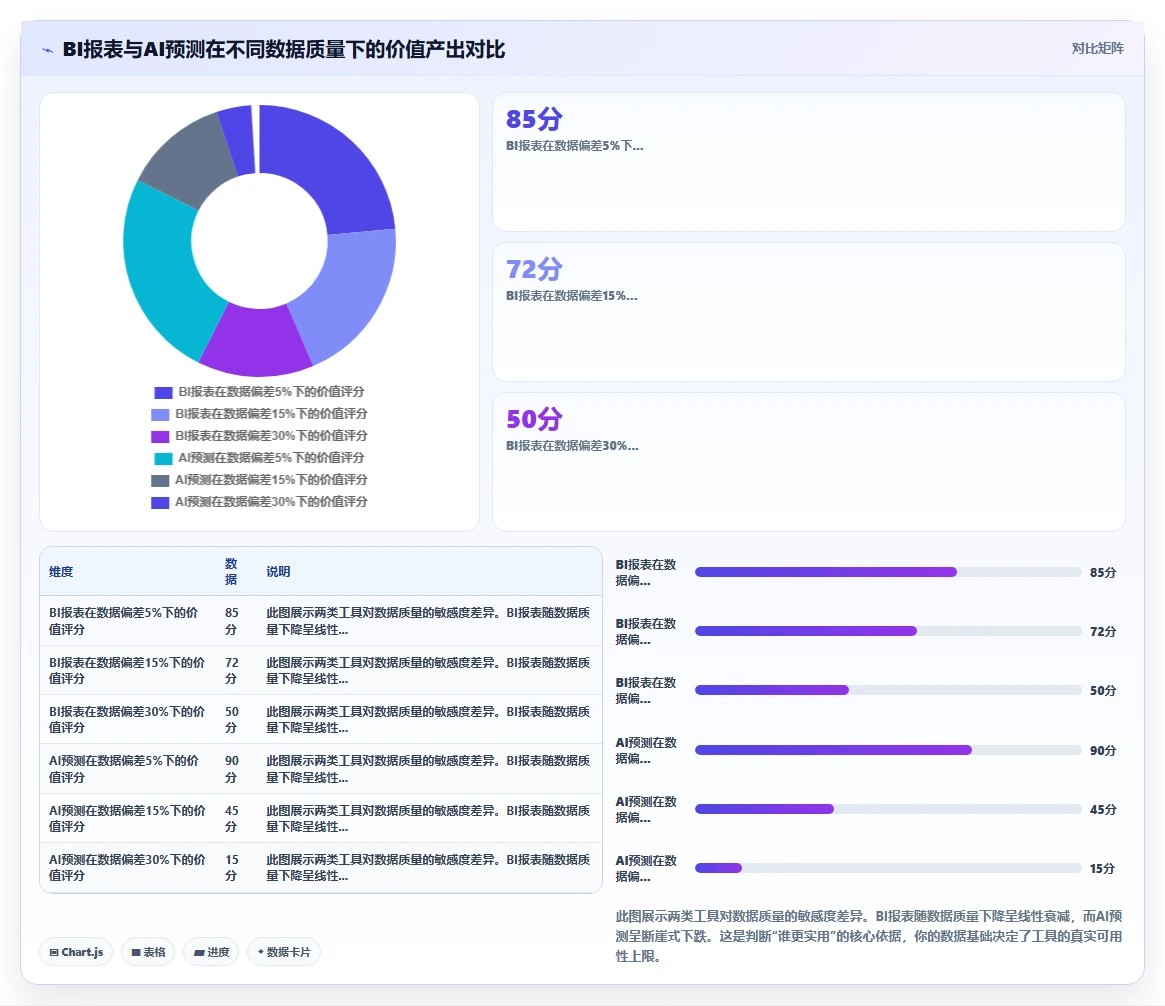Select the table row BI报表在数据偏差15%下的价值评分
This screenshot has width=1165, height=1006.
[x=321, y=670]
